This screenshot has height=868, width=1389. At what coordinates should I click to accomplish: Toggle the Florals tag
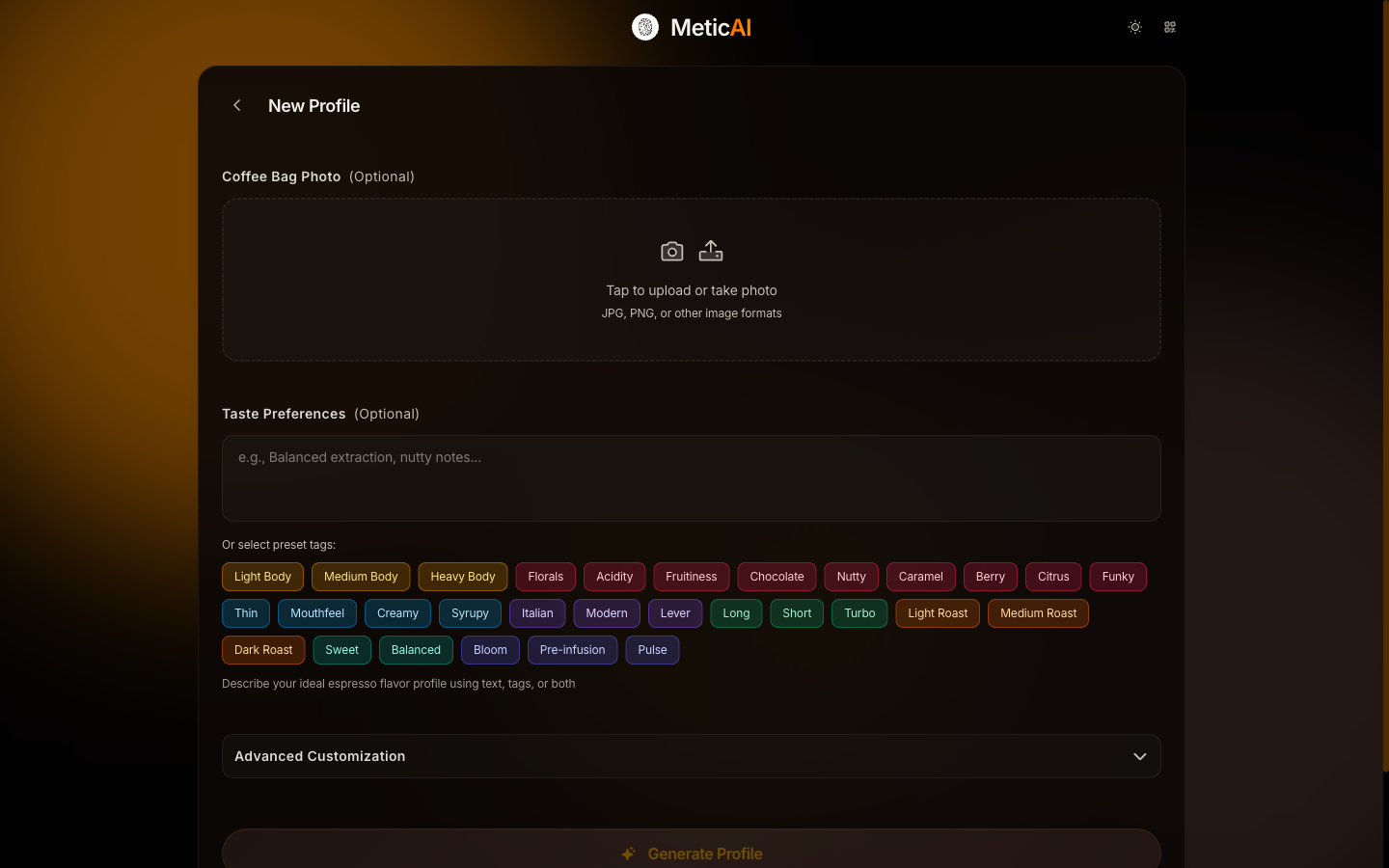pyautogui.click(x=546, y=577)
